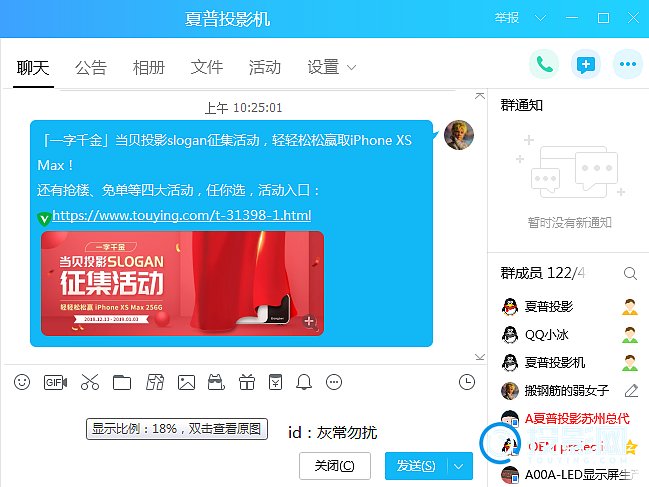Open the three-dots more options button
The width and height of the screenshot is (649, 487).
coord(627,64)
